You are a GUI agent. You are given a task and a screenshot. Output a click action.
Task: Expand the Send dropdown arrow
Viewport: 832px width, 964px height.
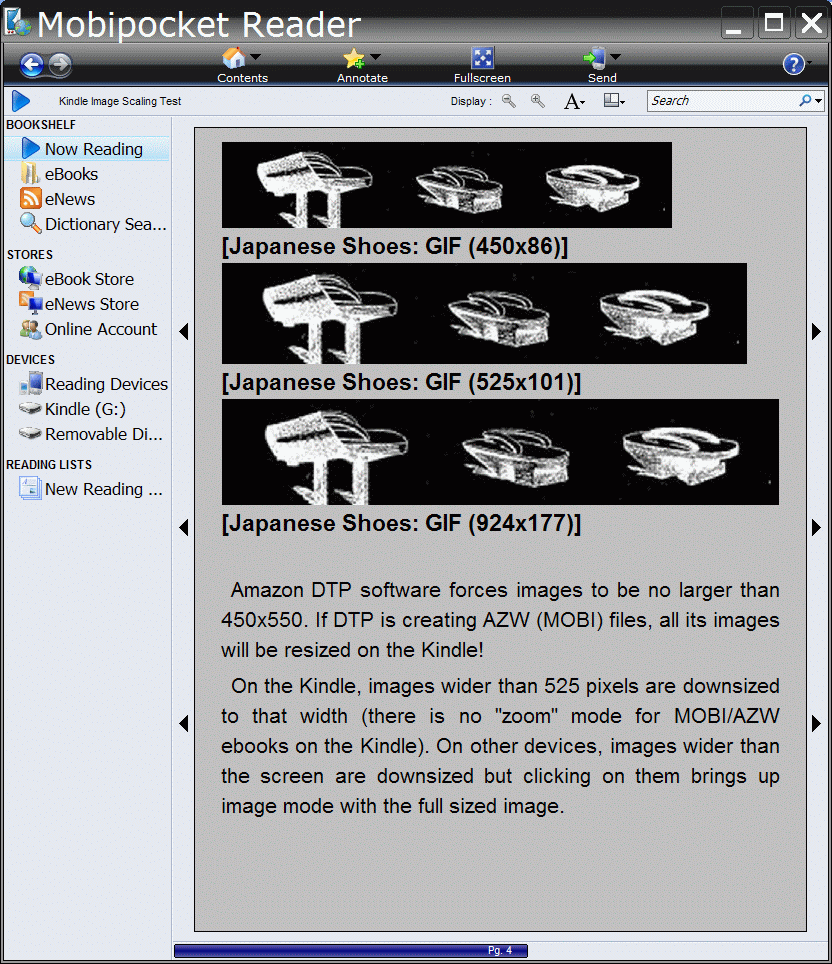pos(616,56)
